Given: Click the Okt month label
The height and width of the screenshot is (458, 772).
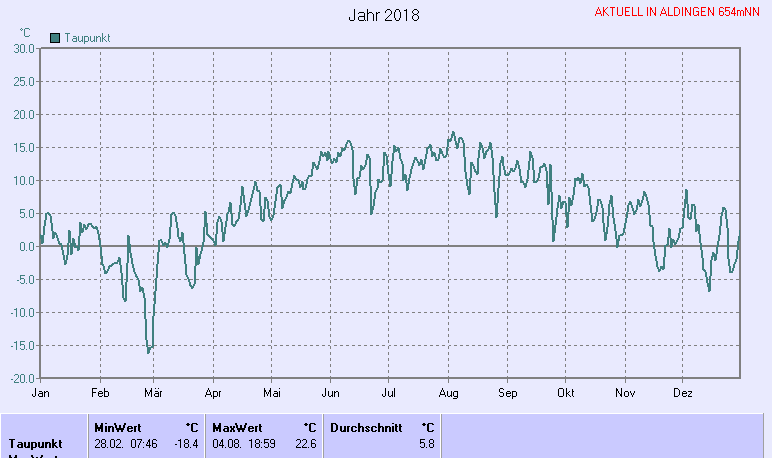Looking at the screenshot, I should [566, 393].
